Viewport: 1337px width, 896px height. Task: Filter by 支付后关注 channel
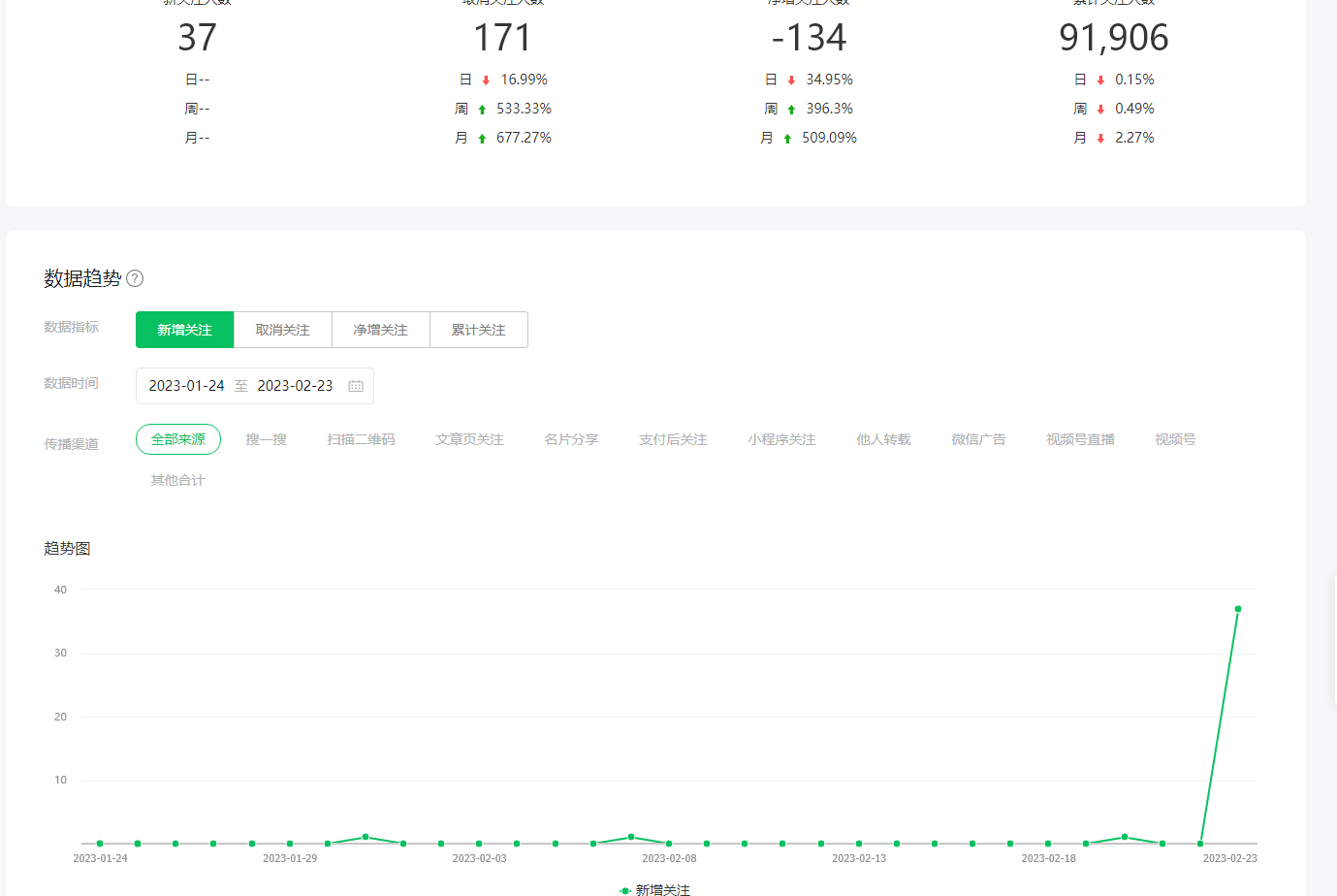[x=673, y=439]
